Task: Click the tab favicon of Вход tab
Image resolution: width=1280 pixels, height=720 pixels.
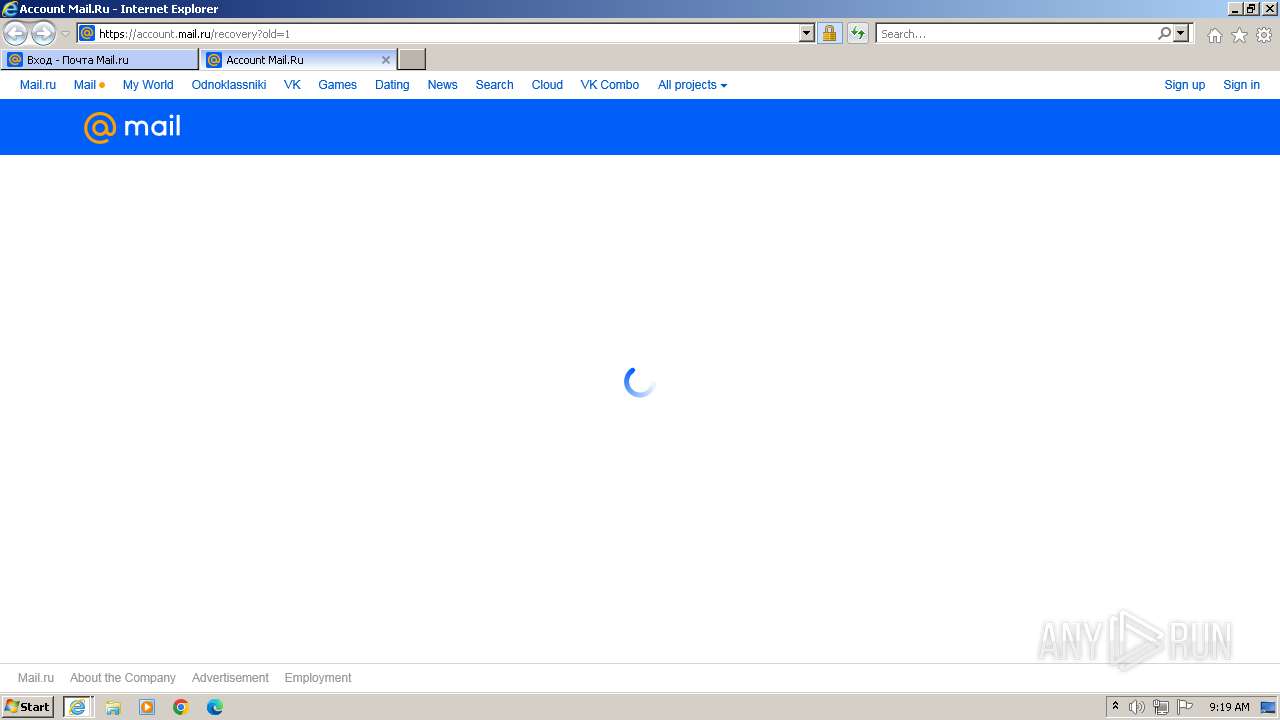Action: [x=15, y=60]
